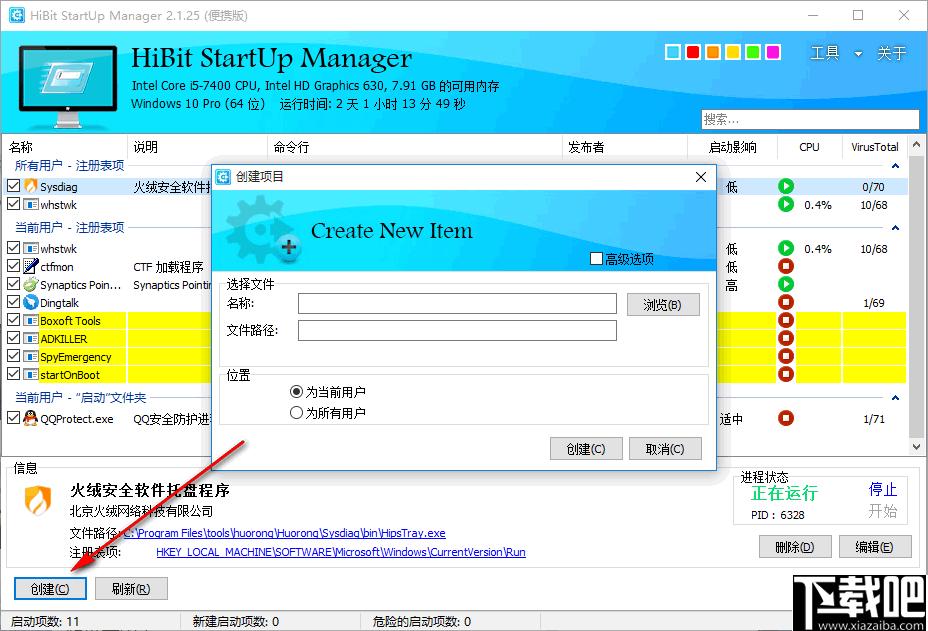Screen dimensions: 928x631
Task: Open the 关于 menu
Action: tap(891, 53)
